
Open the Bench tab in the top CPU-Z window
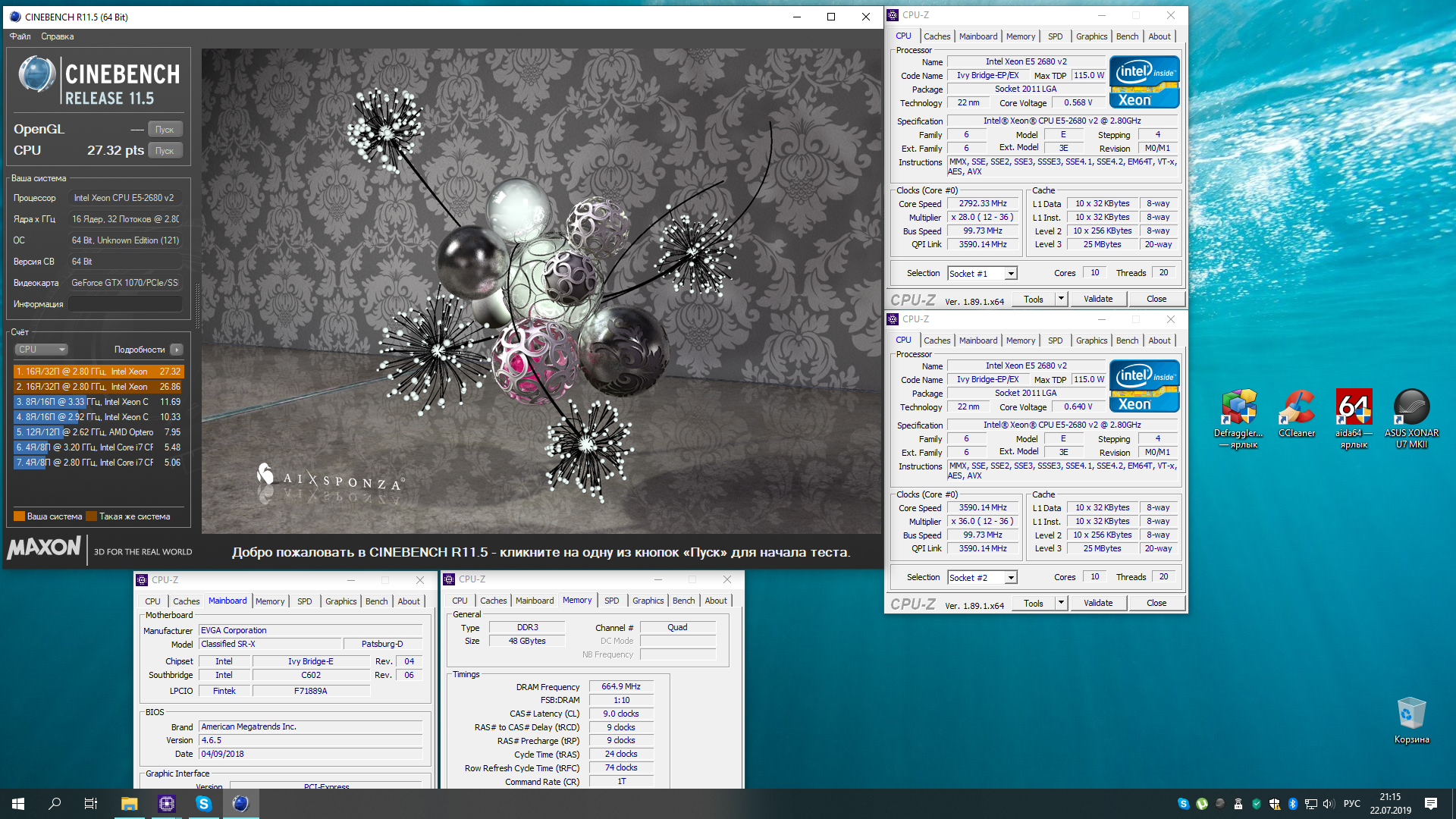(1127, 36)
